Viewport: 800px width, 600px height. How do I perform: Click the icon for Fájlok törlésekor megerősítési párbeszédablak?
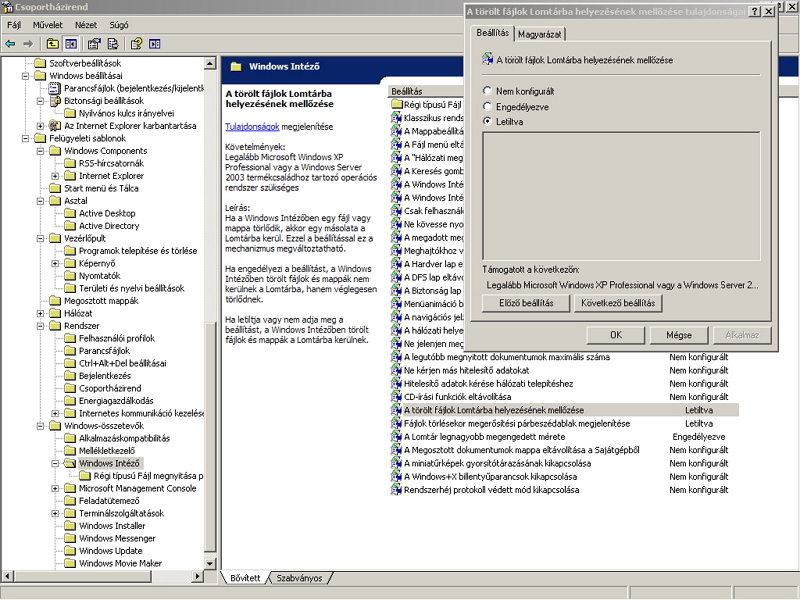[396, 423]
